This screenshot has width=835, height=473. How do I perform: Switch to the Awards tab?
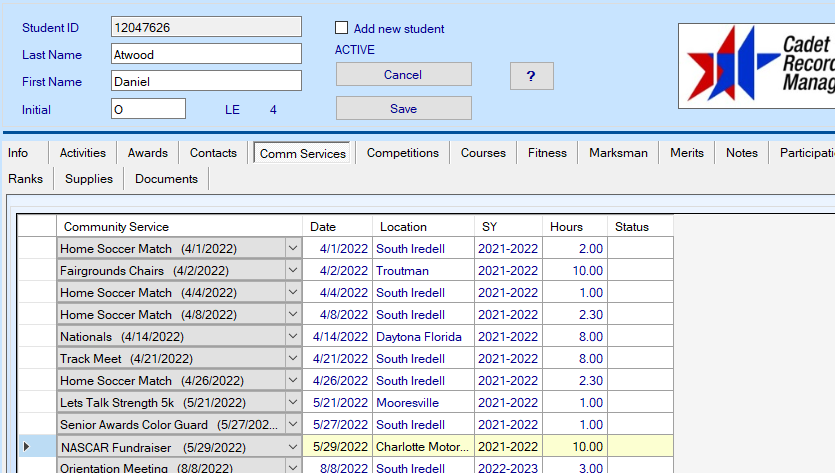pos(147,153)
